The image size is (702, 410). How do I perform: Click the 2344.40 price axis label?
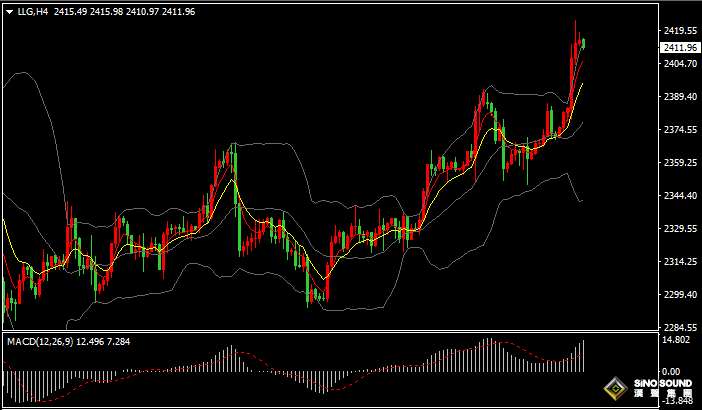tap(680, 196)
